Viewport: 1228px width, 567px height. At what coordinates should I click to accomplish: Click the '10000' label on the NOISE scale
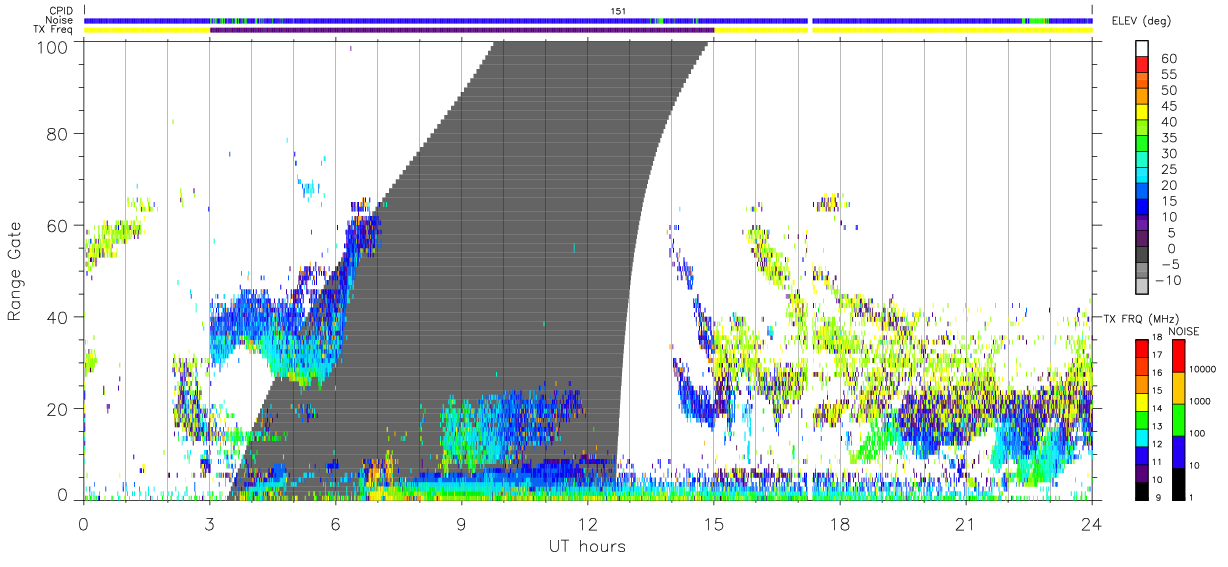[1201, 370]
